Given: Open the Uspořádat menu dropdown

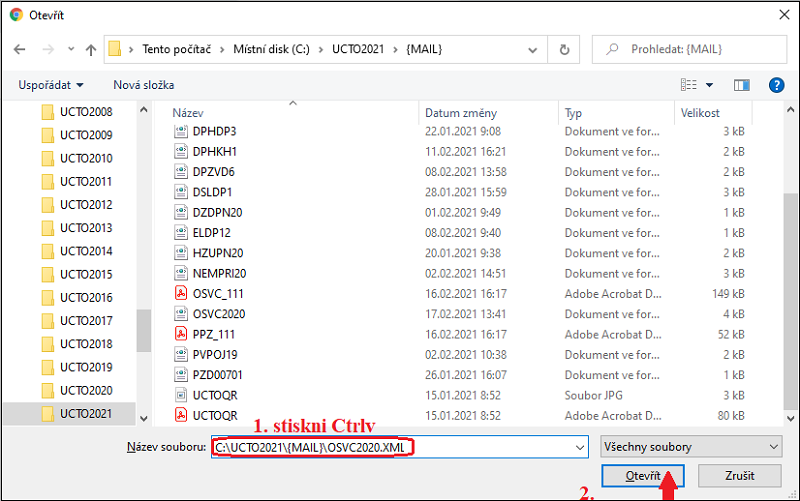Looking at the screenshot, I should (50, 85).
